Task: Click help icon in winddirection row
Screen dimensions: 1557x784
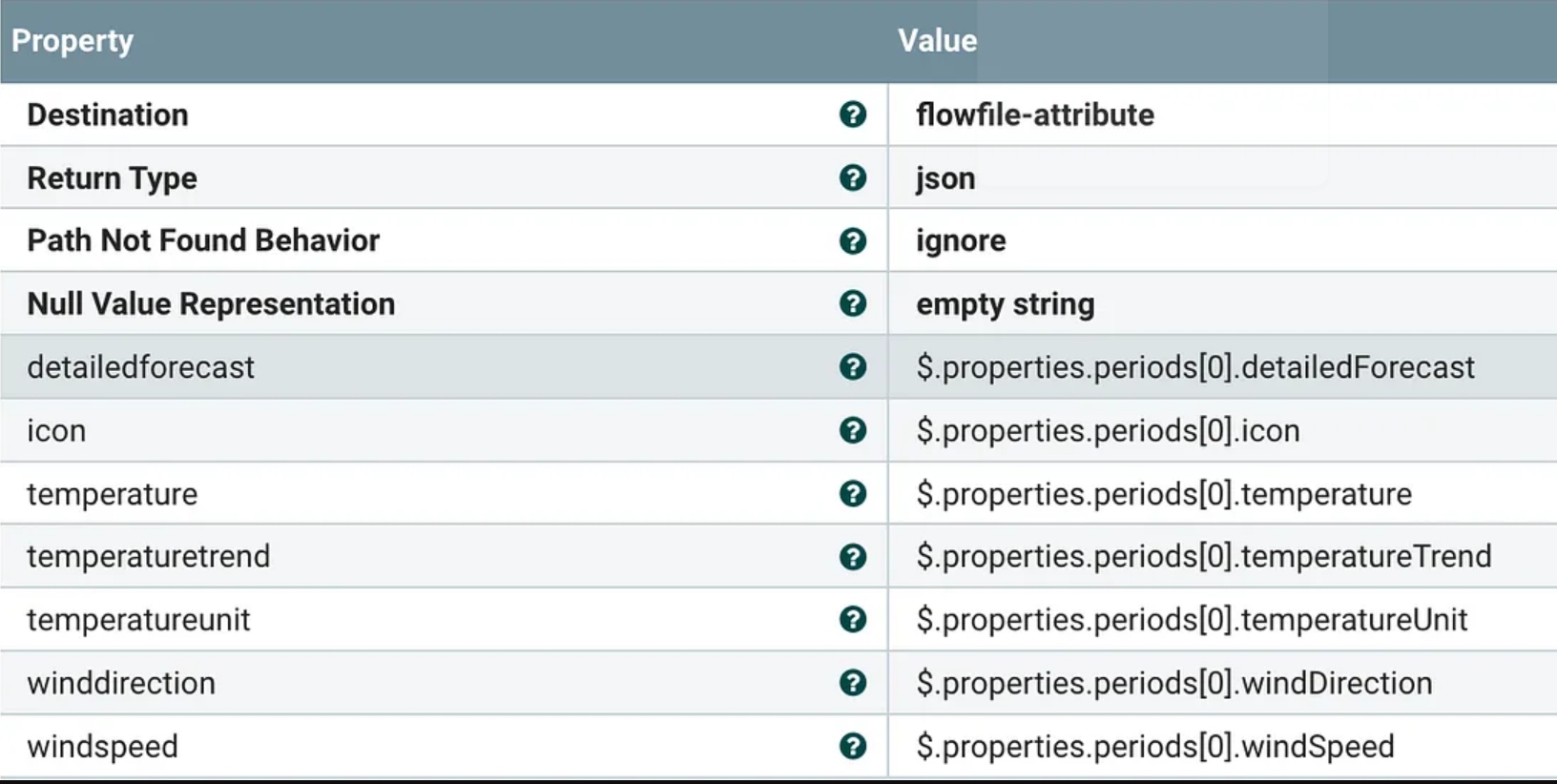Action: click(853, 683)
